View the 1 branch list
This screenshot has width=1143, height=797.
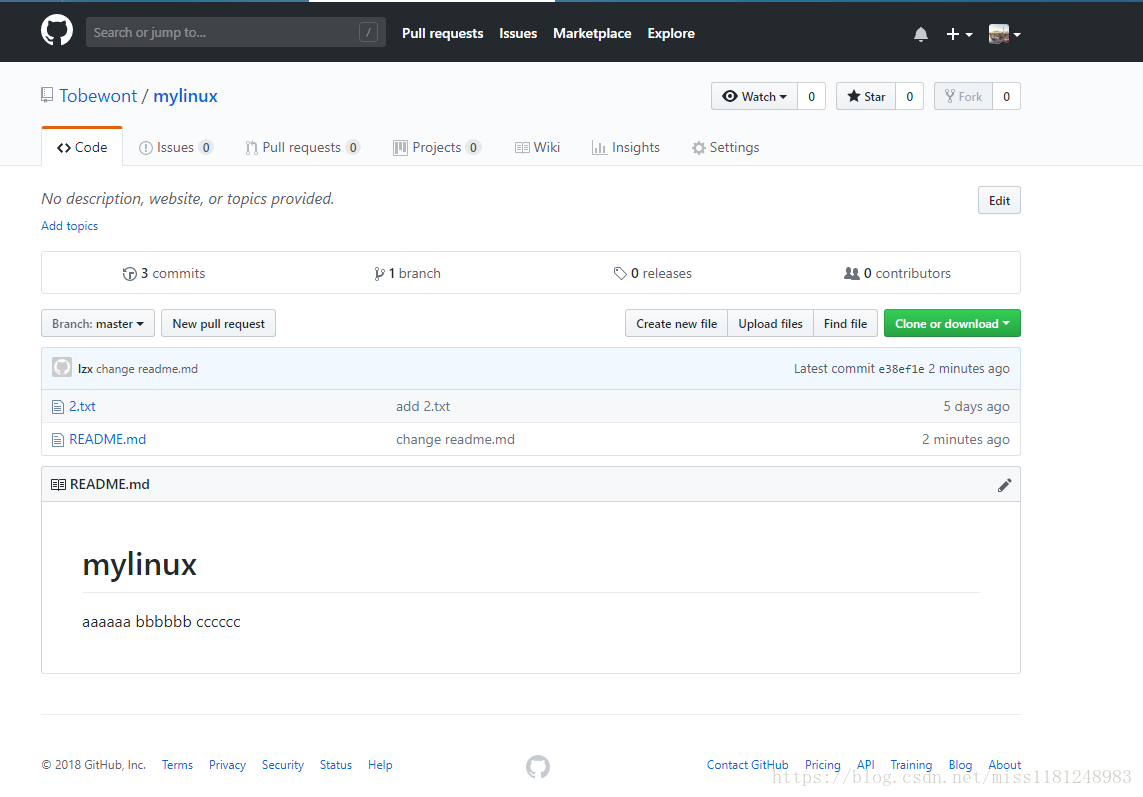[x=407, y=273]
